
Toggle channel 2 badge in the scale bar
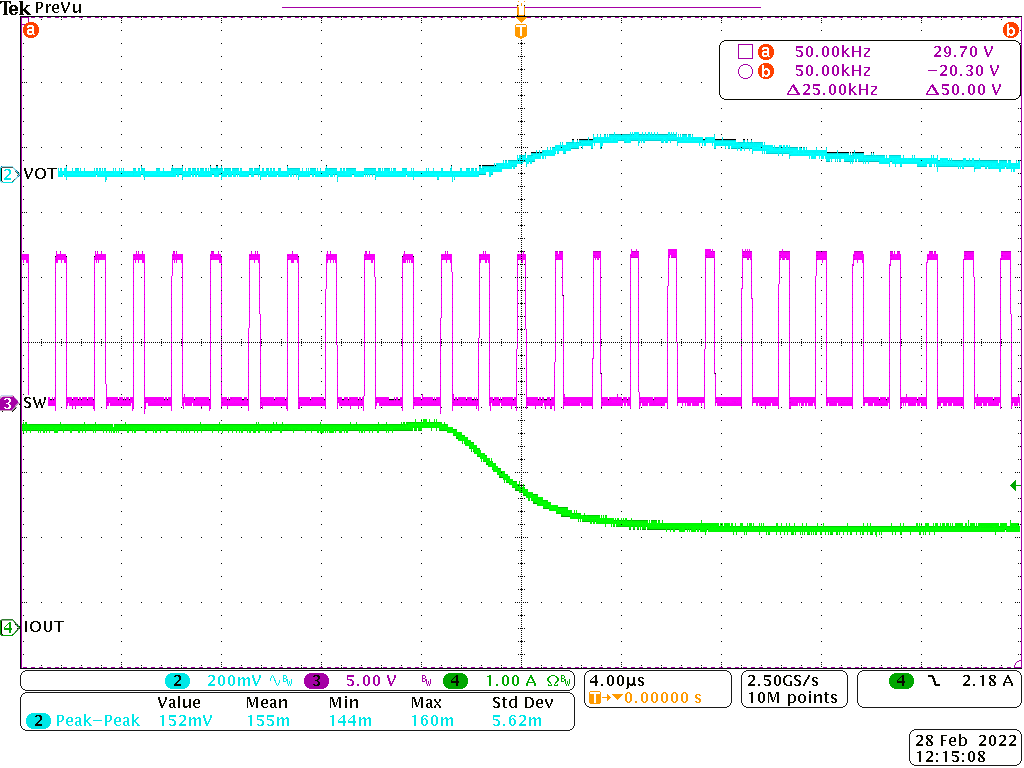[178, 681]
